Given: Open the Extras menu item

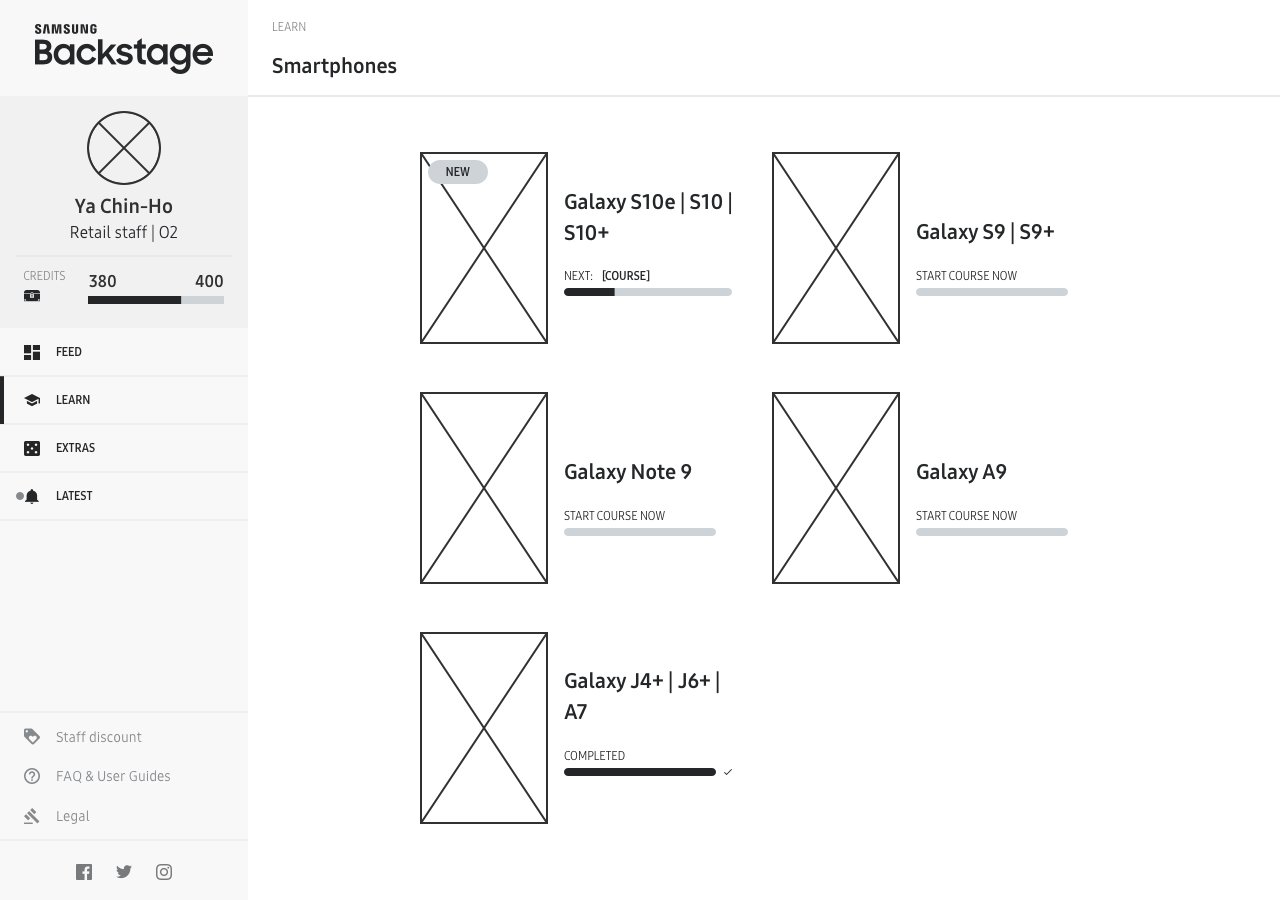Looking at the screenshot, I should coord(124,448).
